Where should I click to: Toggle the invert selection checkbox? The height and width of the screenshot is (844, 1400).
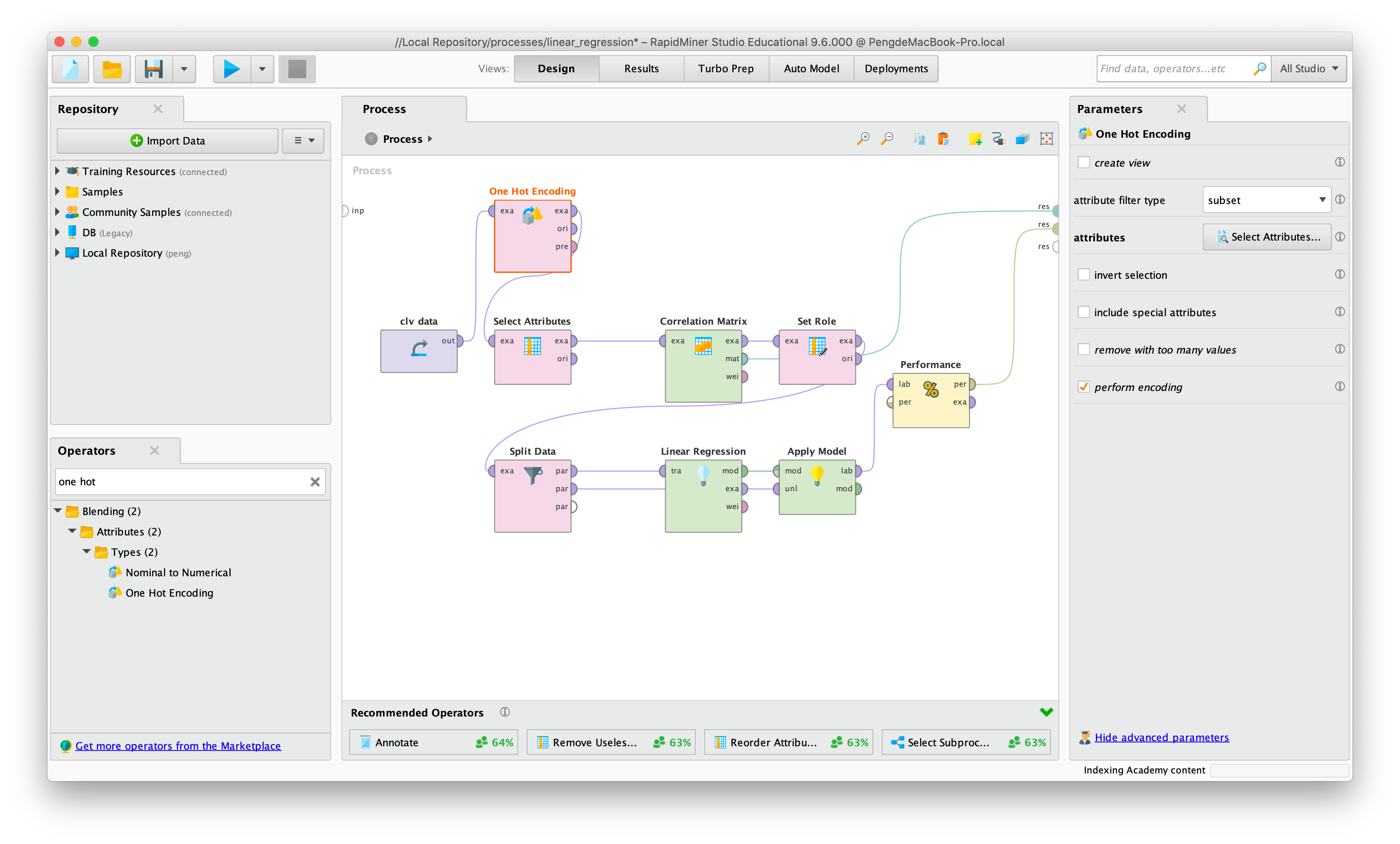1084,275
